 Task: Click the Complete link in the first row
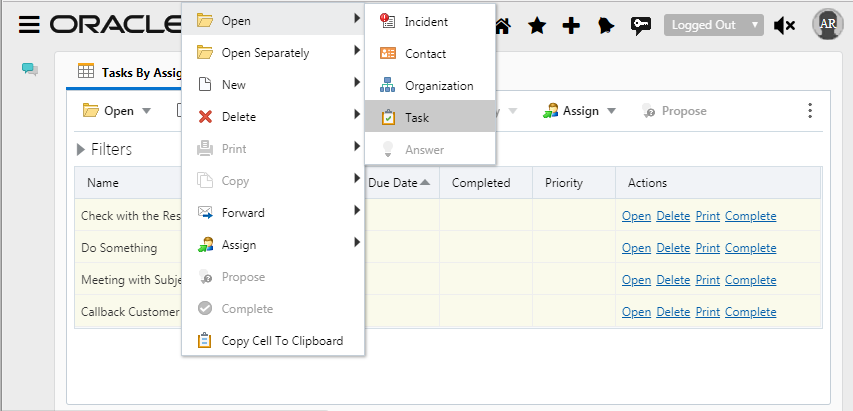750,216
